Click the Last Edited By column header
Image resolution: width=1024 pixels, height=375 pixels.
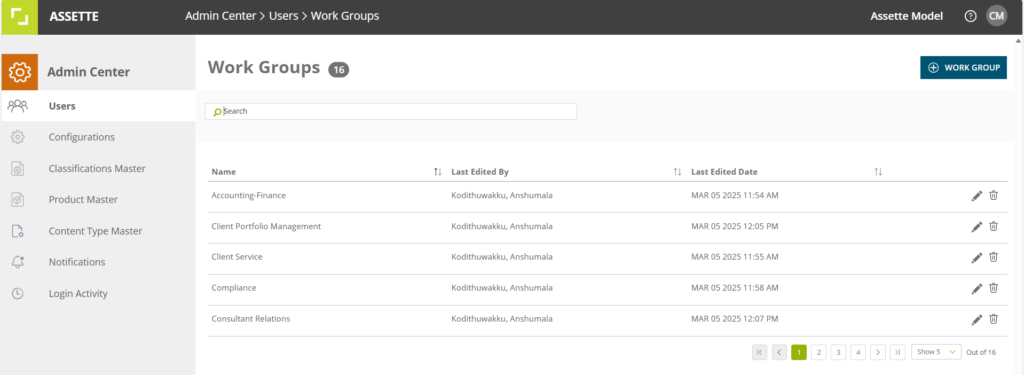point(480,172)
